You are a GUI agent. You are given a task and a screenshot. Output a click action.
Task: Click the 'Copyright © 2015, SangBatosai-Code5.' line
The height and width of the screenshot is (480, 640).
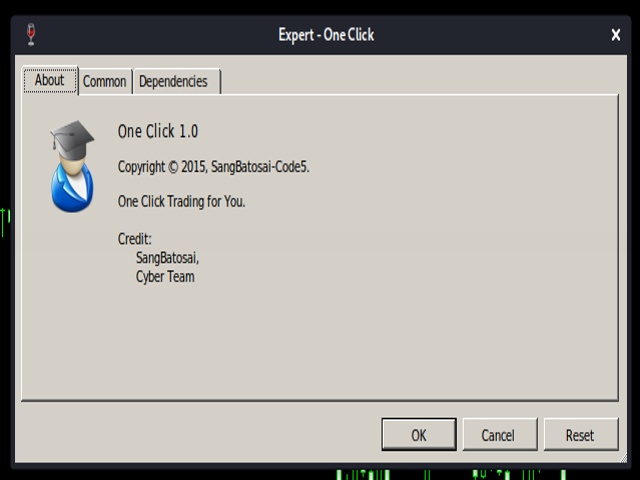pyautogui.click(x=213, y=167)
